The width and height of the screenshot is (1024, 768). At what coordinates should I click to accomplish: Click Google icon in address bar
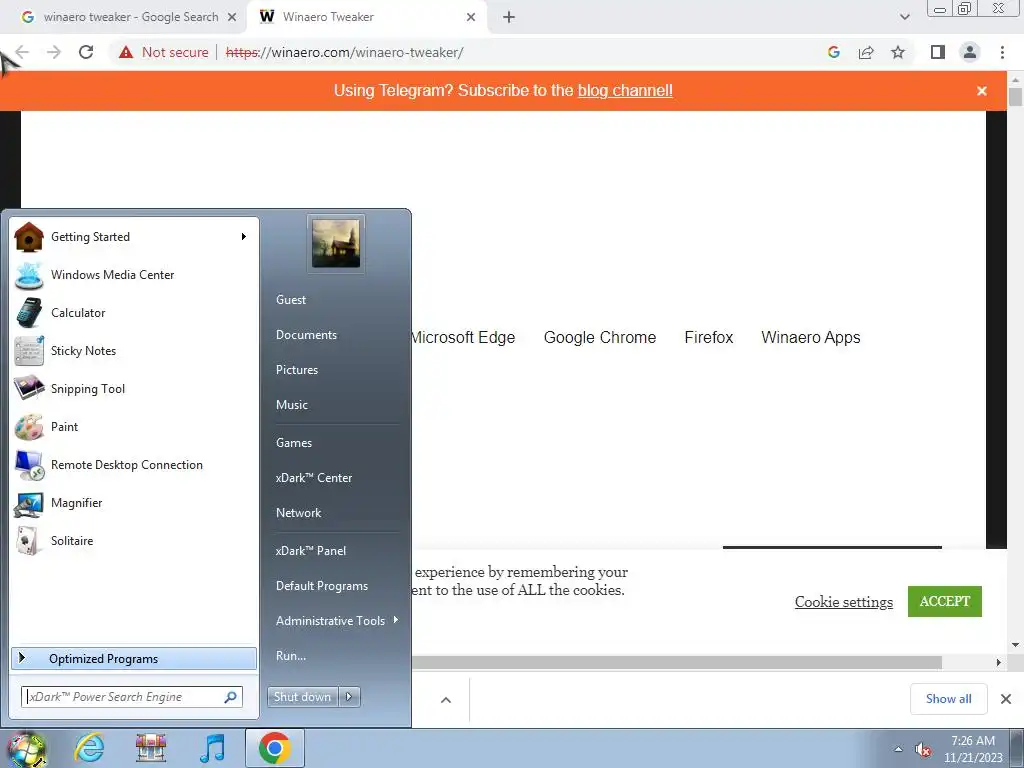coord(834,52)
